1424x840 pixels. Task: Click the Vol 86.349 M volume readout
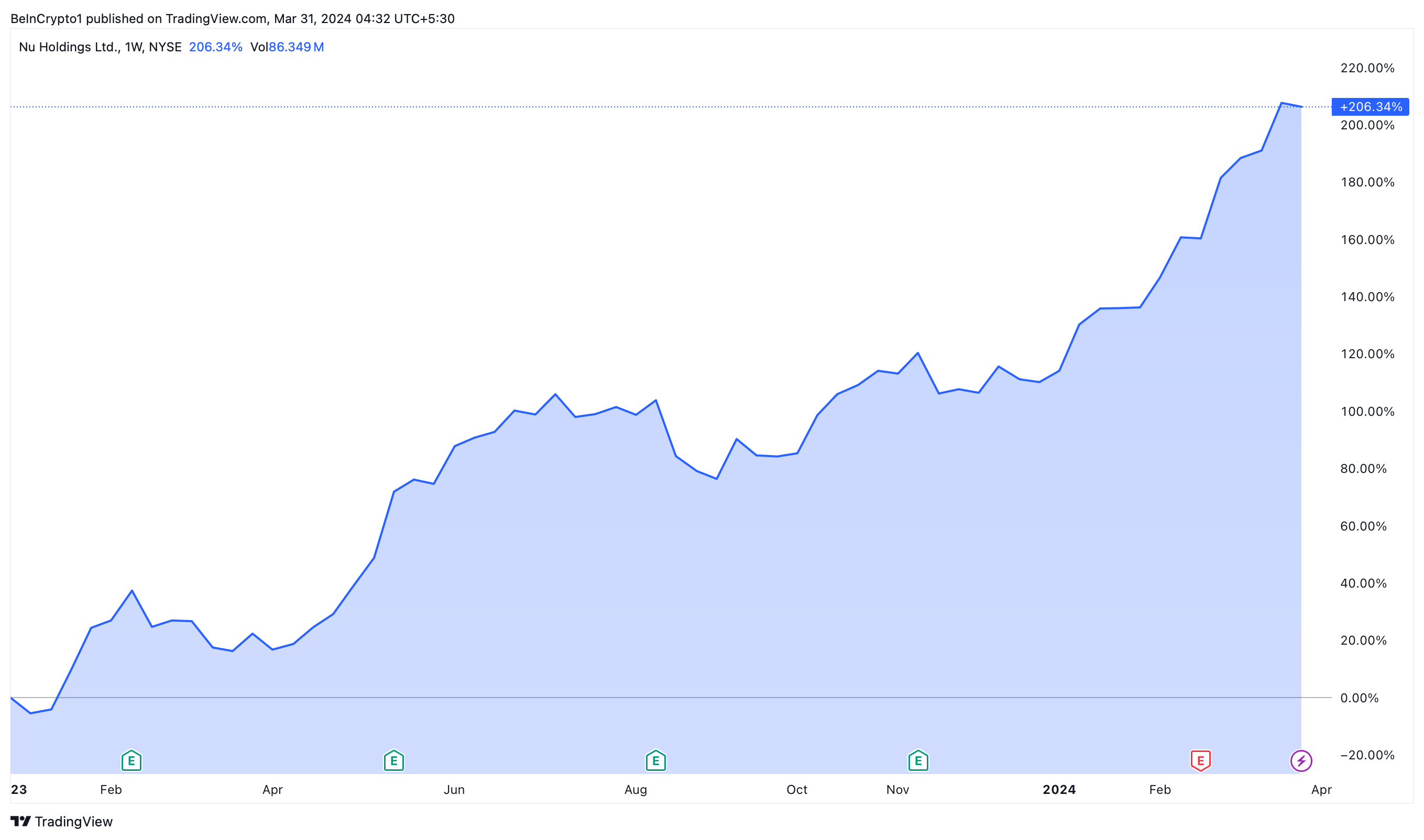coord(287,47)
